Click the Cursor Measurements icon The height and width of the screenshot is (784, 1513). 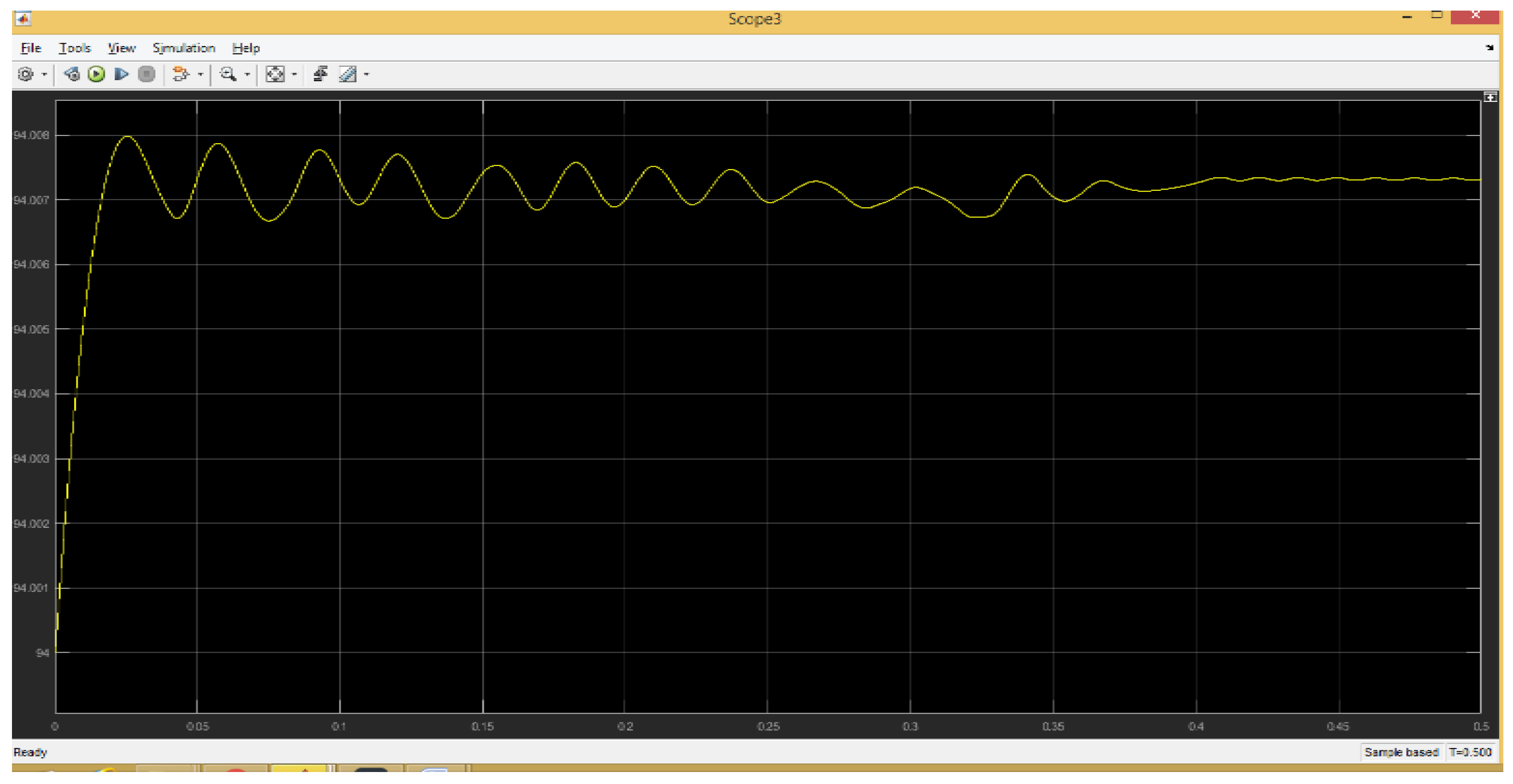tap(348, 74)
